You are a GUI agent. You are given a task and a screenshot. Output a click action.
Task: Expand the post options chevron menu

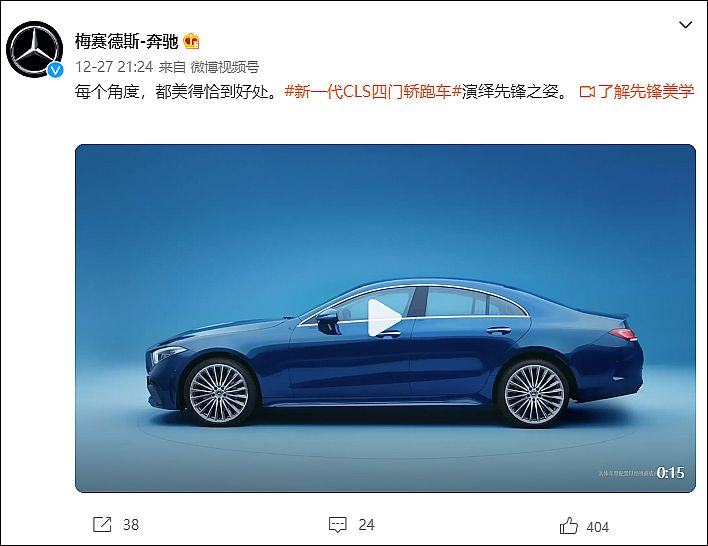[685, 24]
